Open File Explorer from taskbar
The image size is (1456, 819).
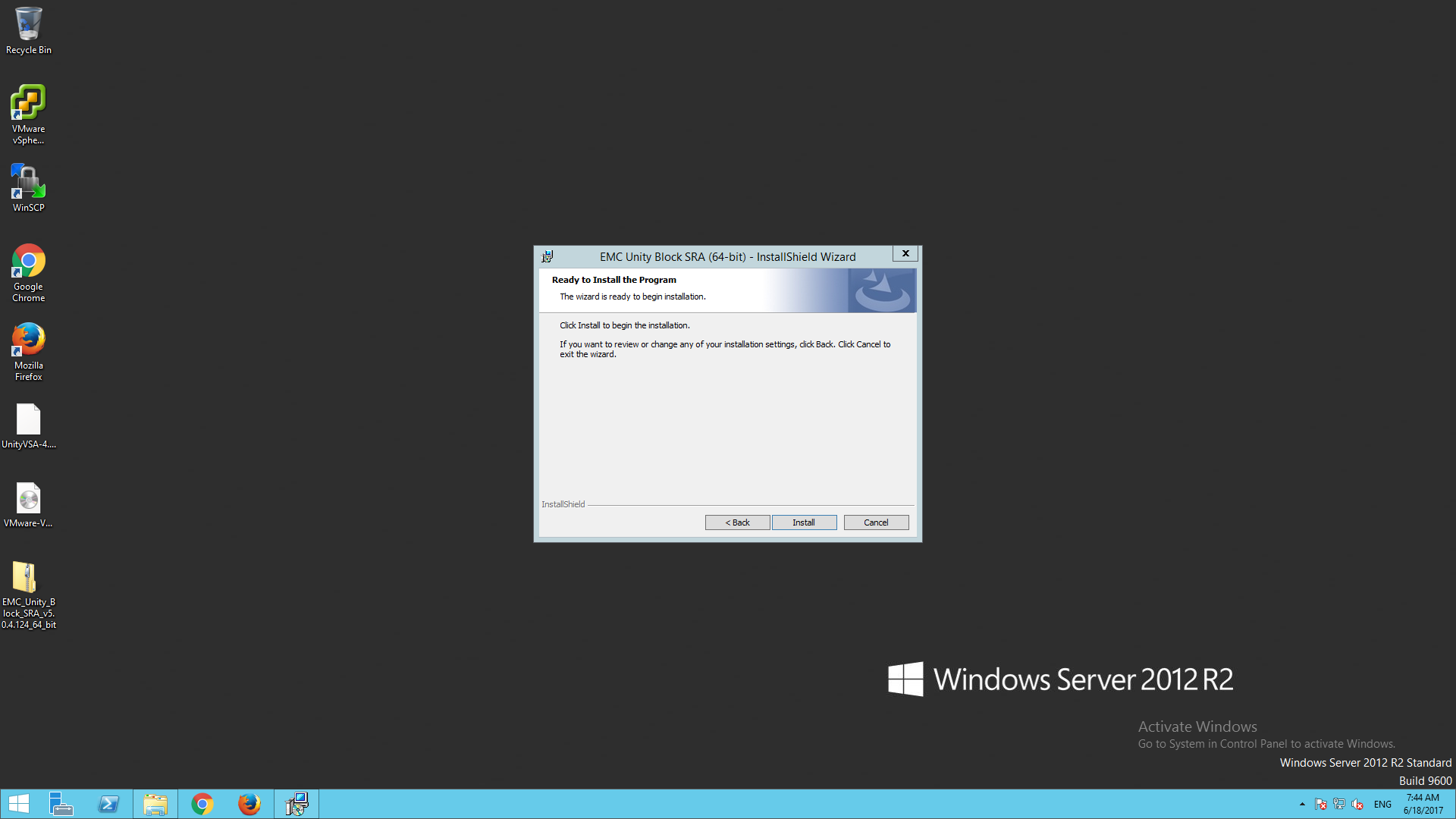click(x=155, y=804)
